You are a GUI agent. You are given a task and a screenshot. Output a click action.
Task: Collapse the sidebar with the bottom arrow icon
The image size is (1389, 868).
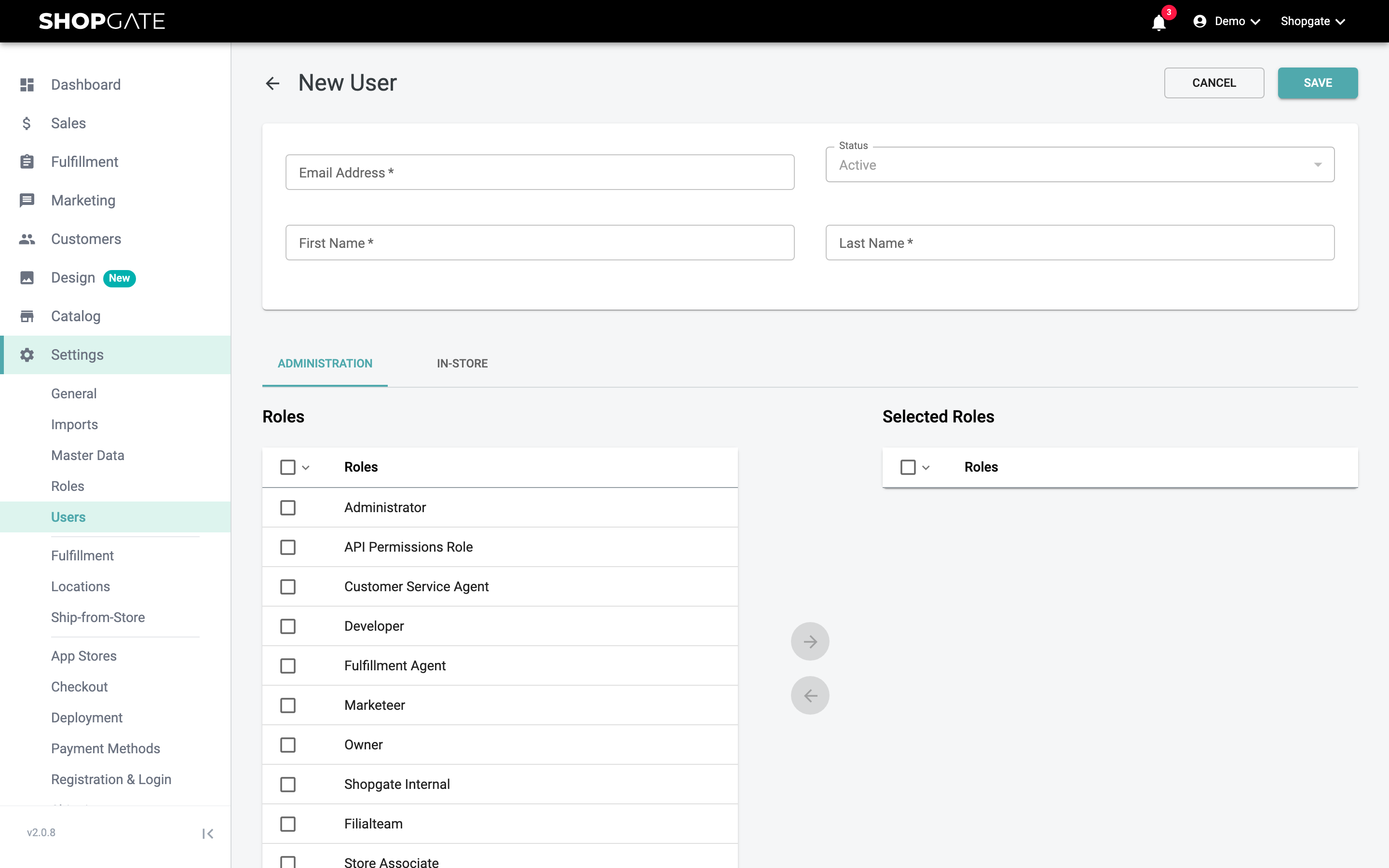[208, 834]
